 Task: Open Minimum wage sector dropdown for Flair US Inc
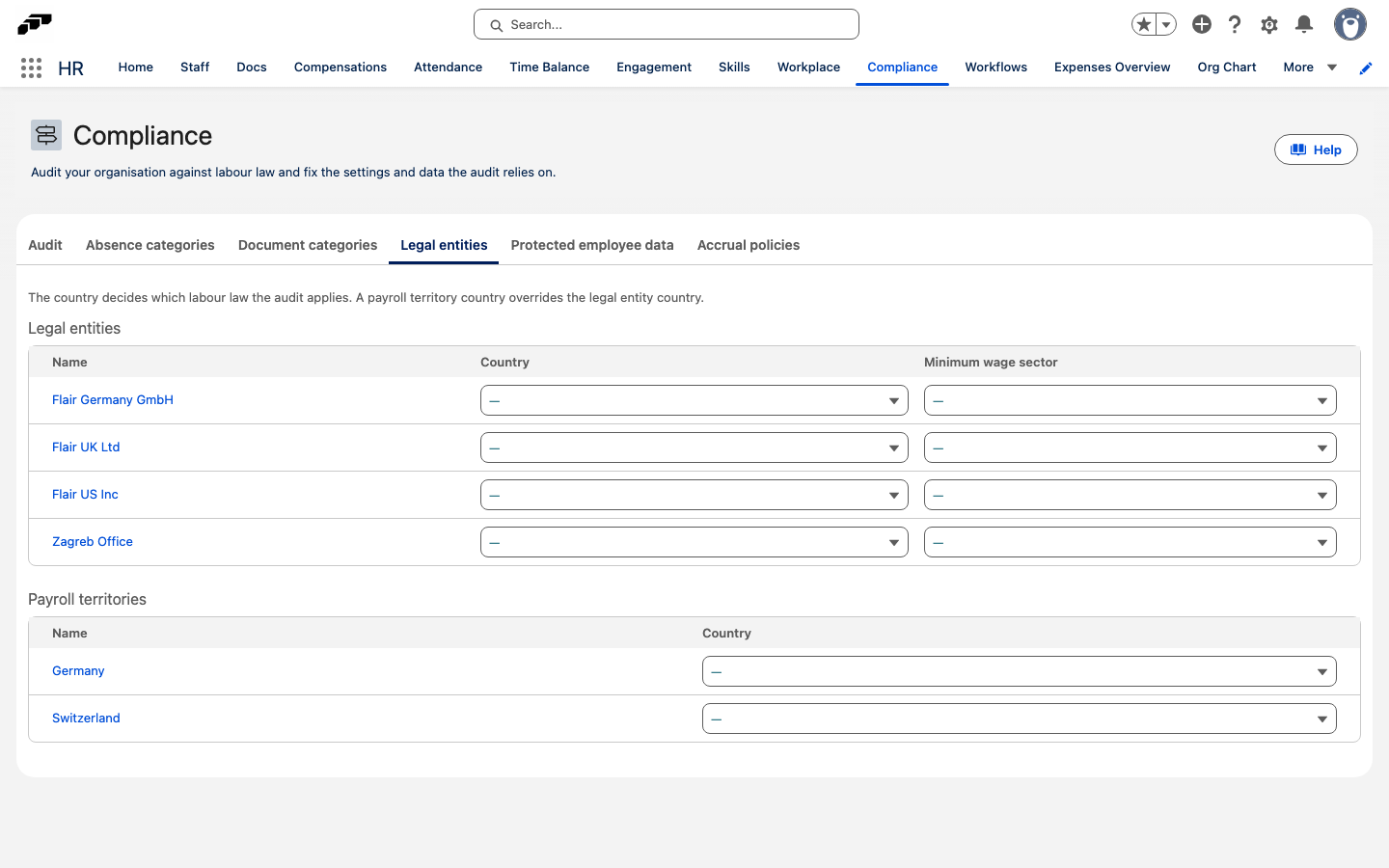pos(1130,495)
